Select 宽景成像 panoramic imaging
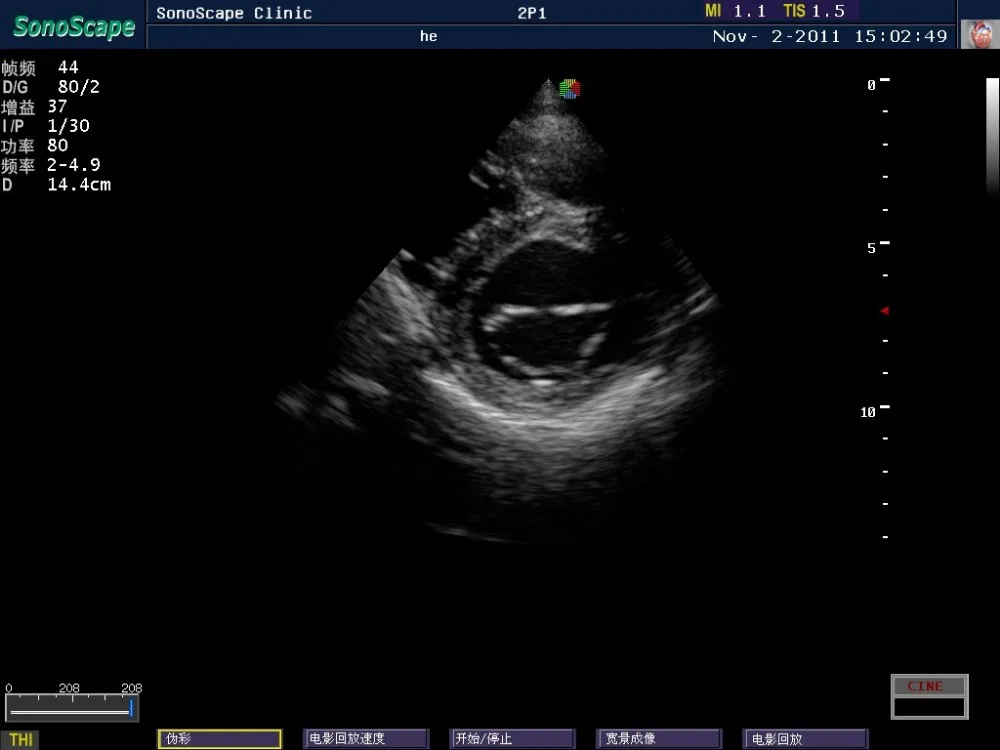Viewport: 1000px width, 750px height. 658,739
